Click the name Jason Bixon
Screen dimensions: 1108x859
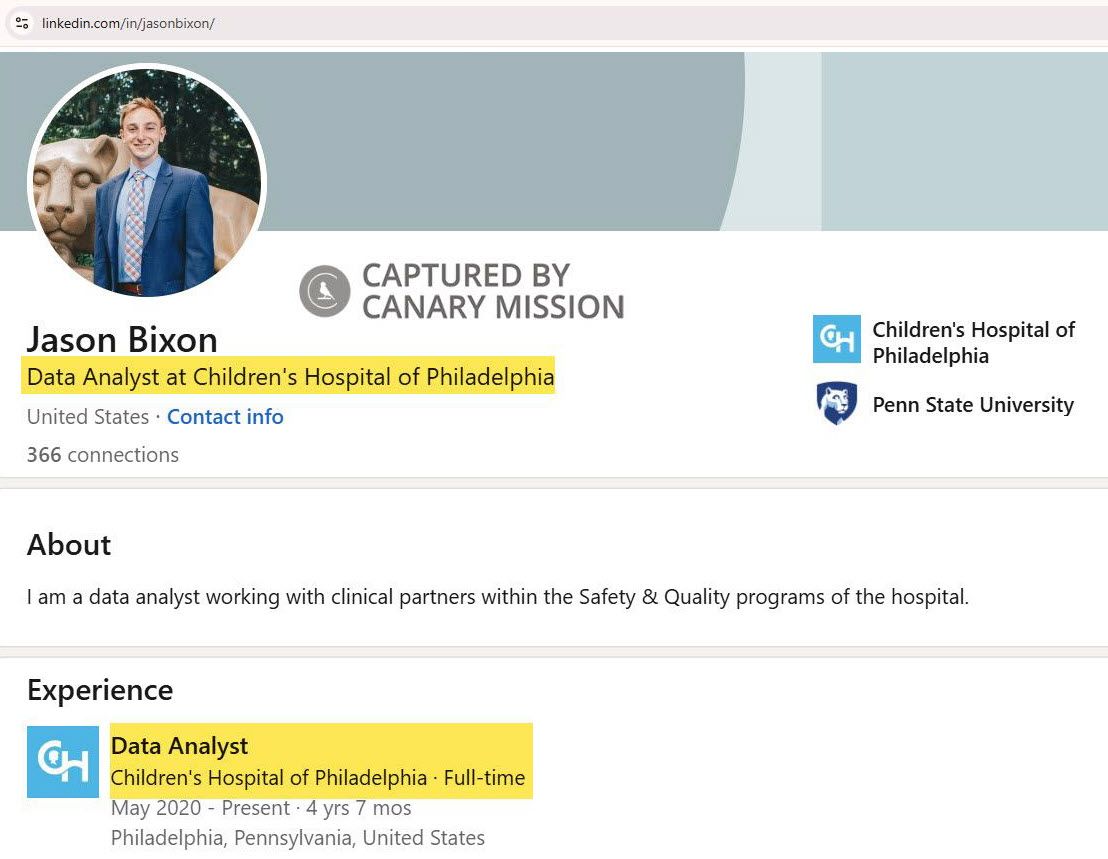(x=121, y=340)
